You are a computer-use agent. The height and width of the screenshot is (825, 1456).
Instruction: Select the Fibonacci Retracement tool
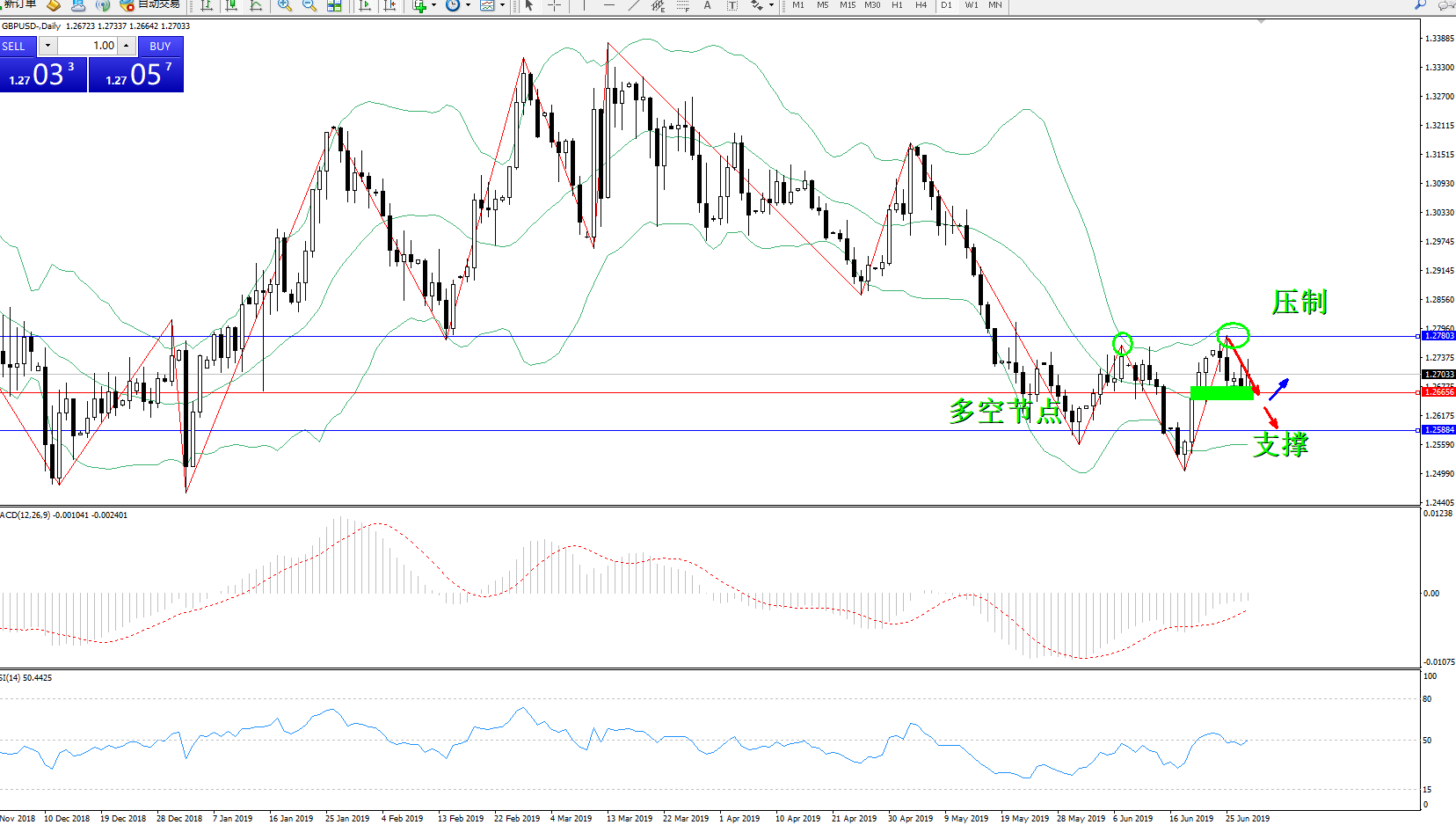[683, 4]
